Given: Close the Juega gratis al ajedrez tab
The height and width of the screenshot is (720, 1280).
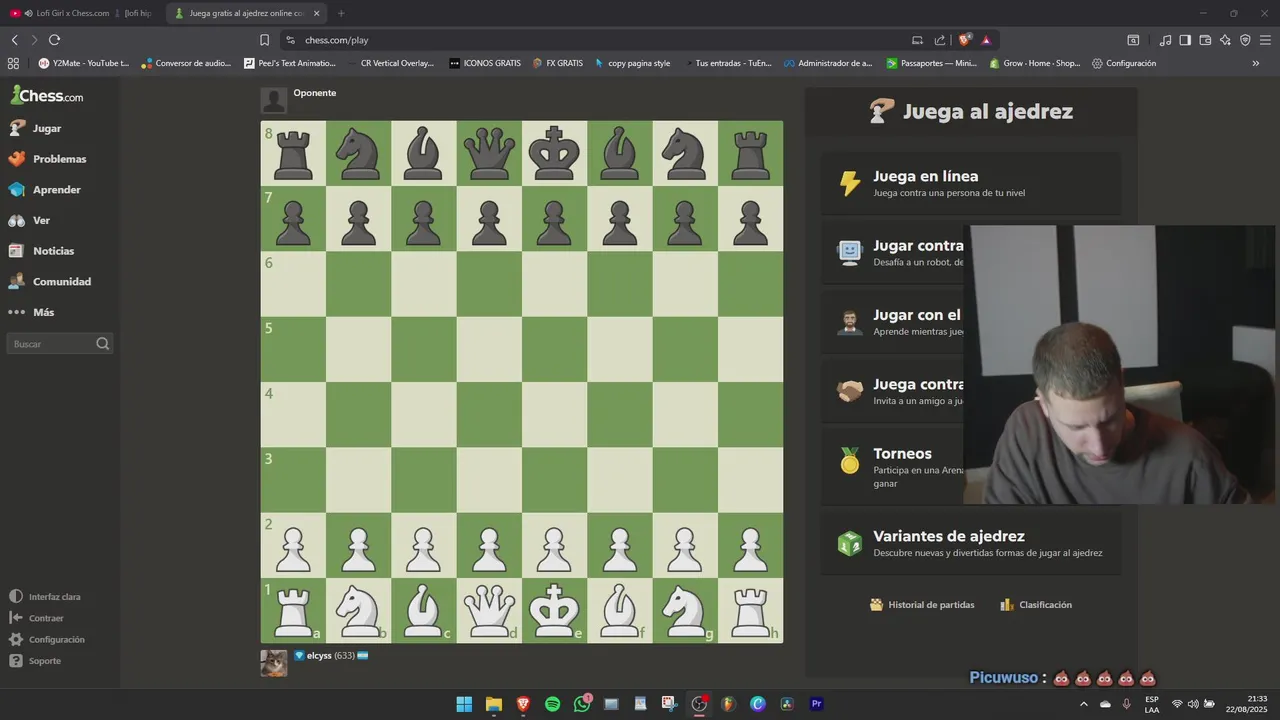Looking at the screenshot, I should coord(317,13).
